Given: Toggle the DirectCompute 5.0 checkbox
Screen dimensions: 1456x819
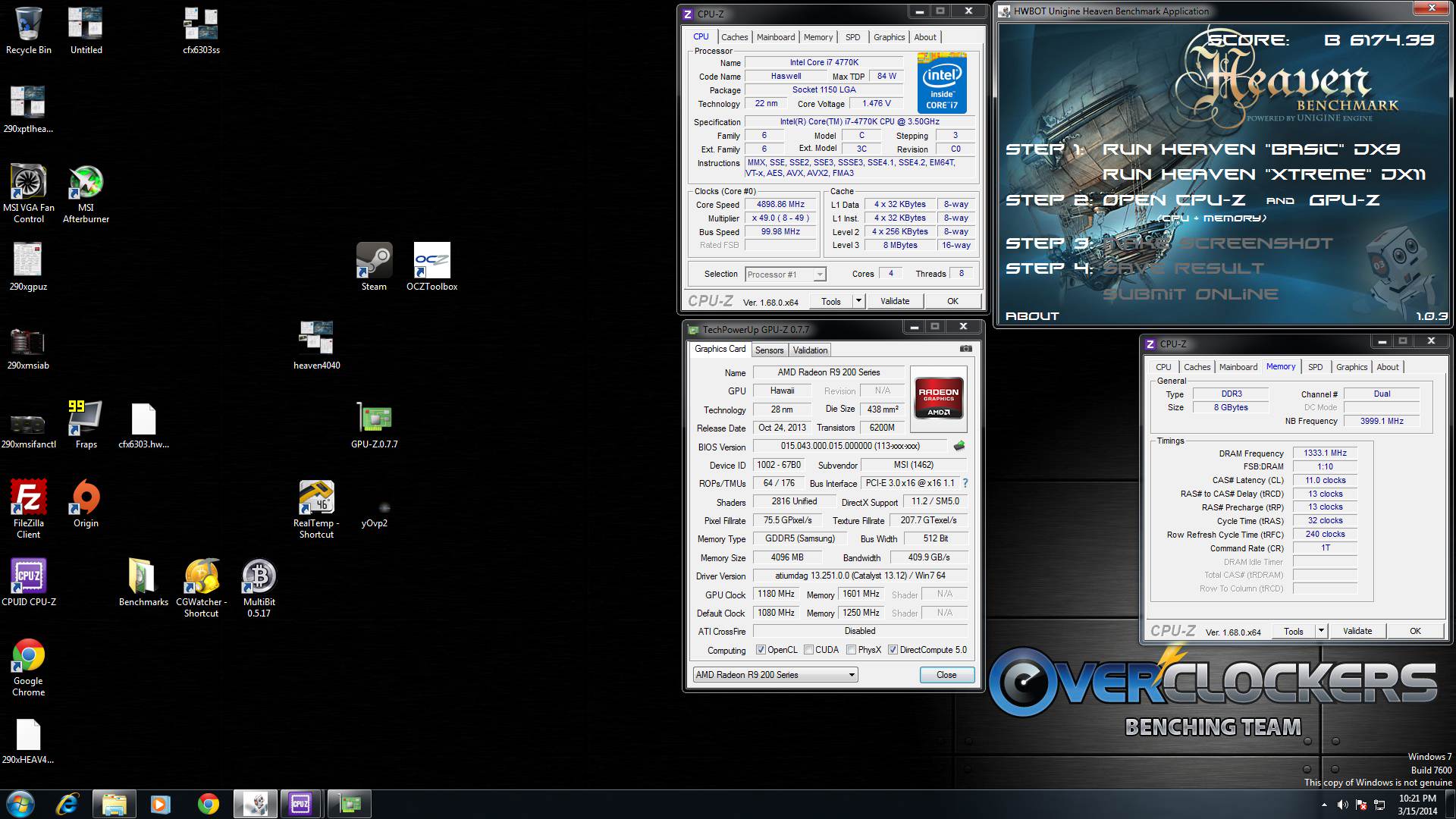Looking at the screenshot, I should click(893, 650).
